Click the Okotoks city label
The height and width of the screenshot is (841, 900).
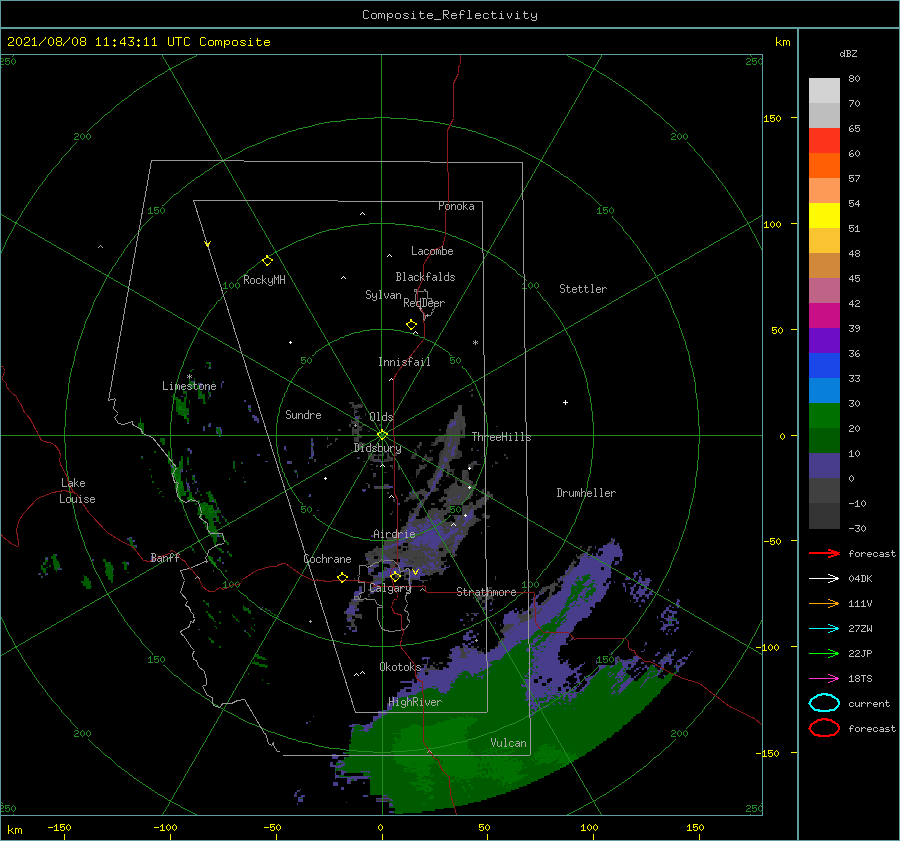click(400, 666)
